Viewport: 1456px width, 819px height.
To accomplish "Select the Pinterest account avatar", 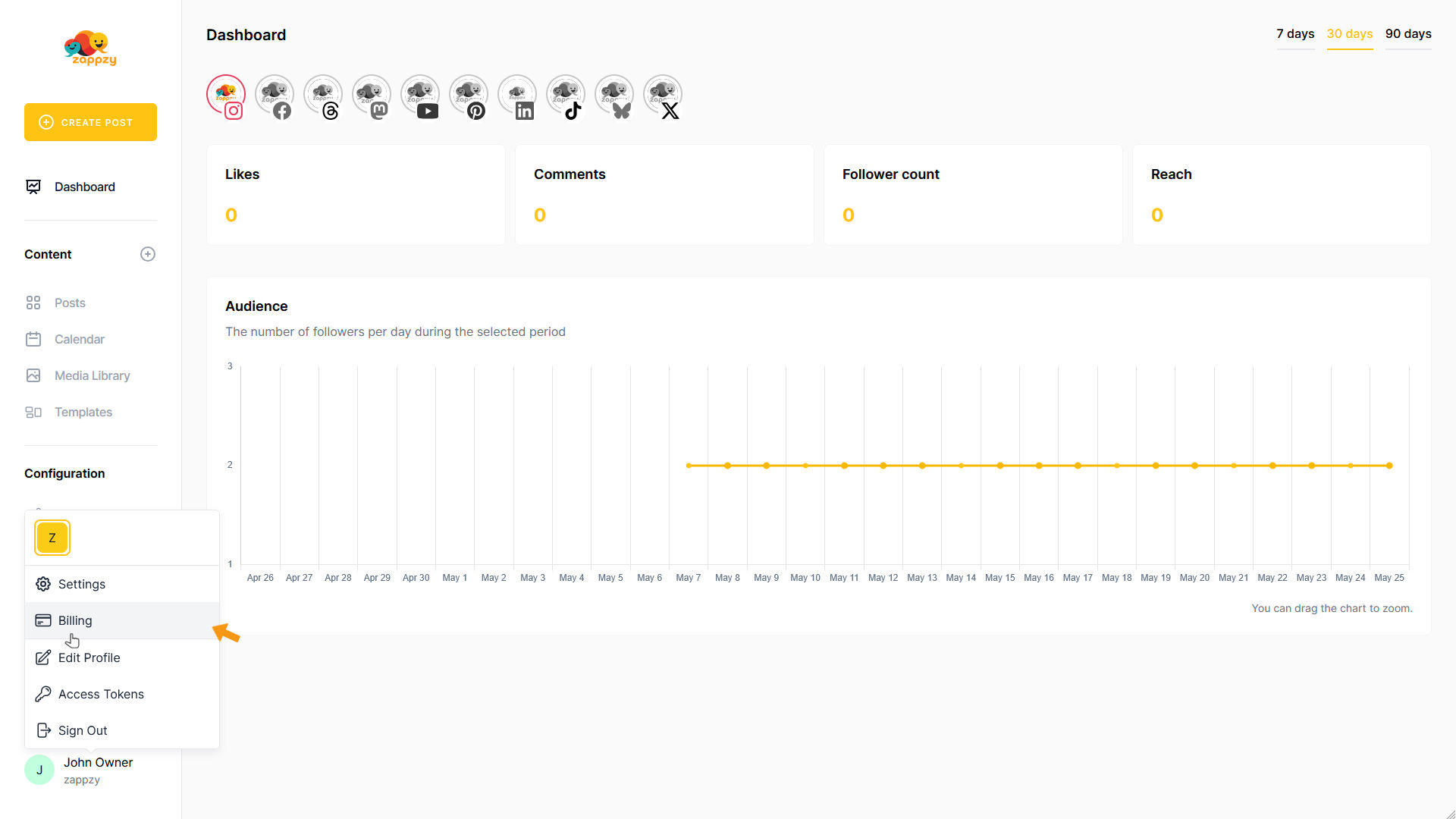I will (469, 96).
